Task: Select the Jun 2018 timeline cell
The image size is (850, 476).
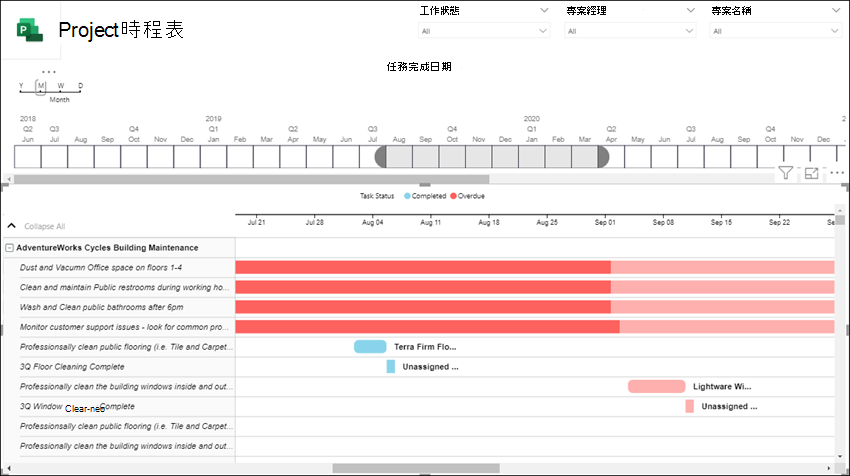Action: point(28,157)
